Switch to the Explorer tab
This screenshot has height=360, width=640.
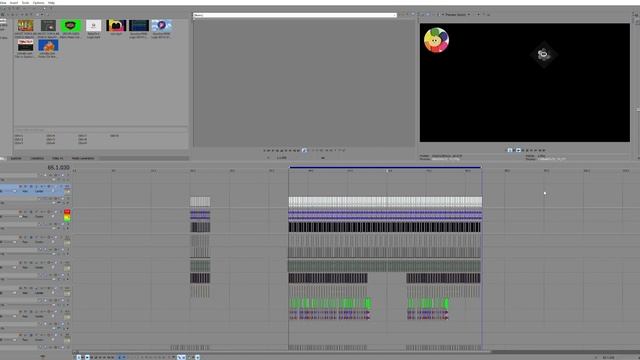pyautogui.click(x=16, y=158)
